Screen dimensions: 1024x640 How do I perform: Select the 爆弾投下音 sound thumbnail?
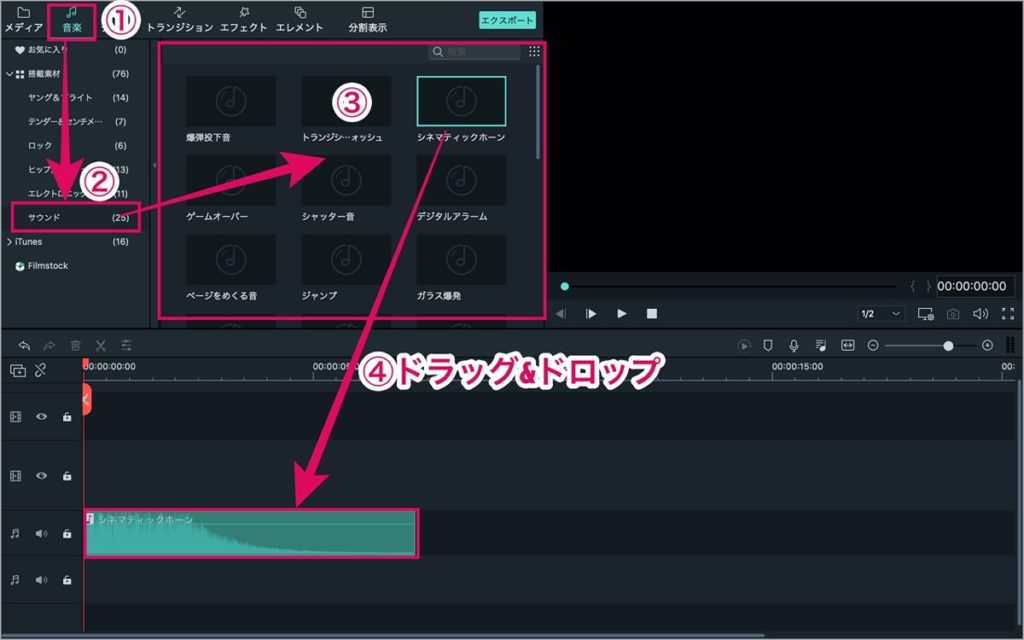coord(231,101)
